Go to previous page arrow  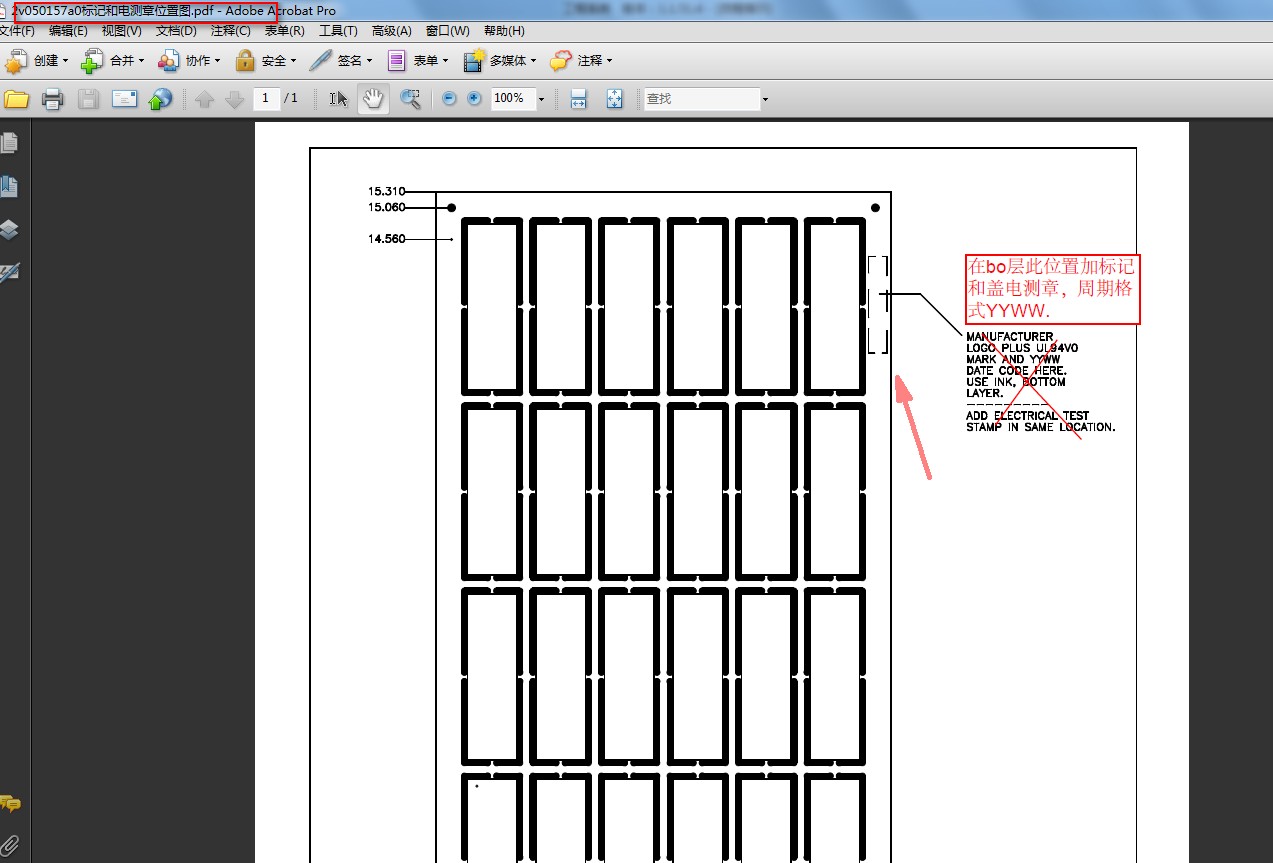(x=205, y=99)
